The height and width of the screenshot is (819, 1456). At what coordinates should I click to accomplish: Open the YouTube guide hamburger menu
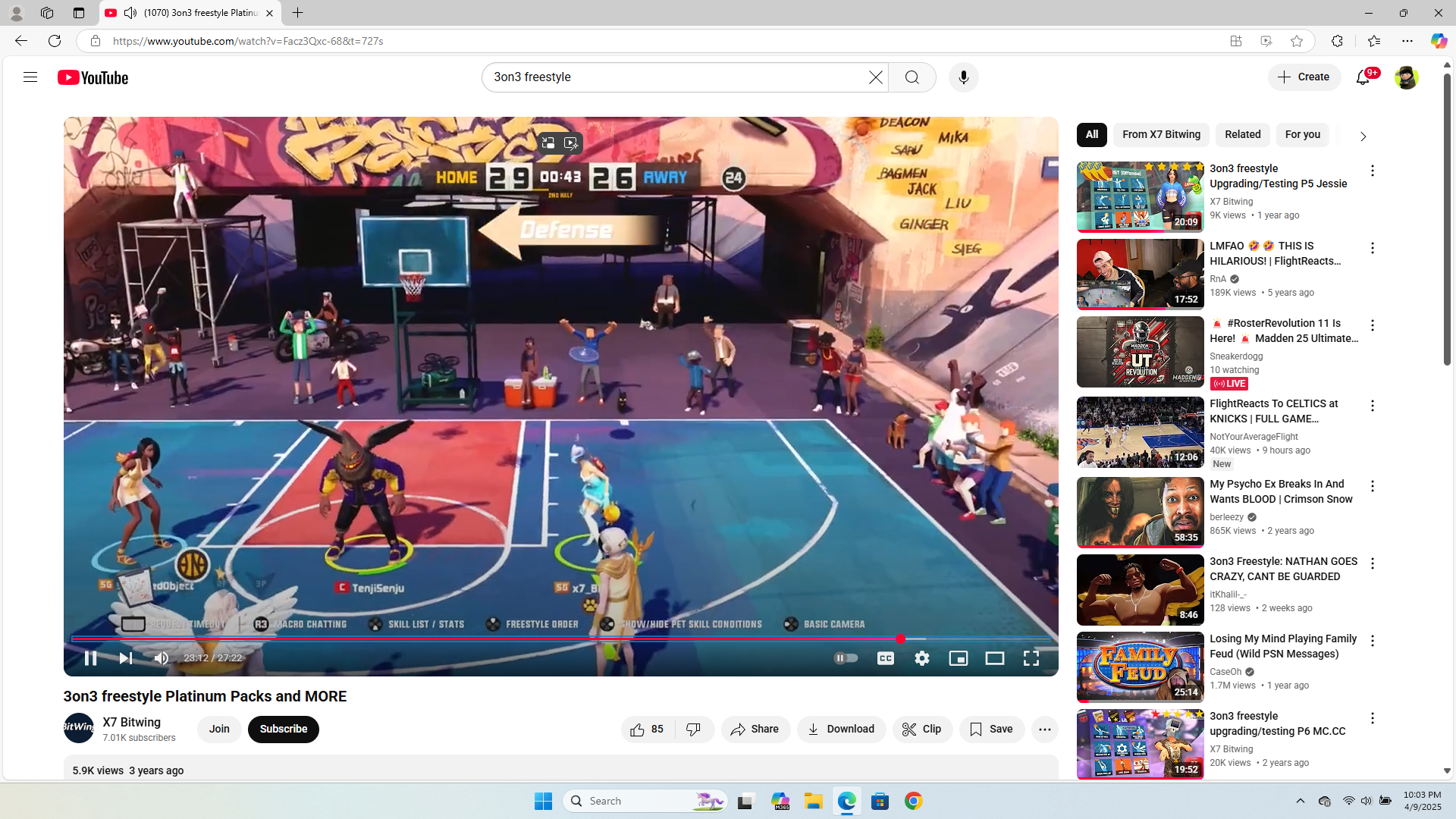click(x=30, y=77)
